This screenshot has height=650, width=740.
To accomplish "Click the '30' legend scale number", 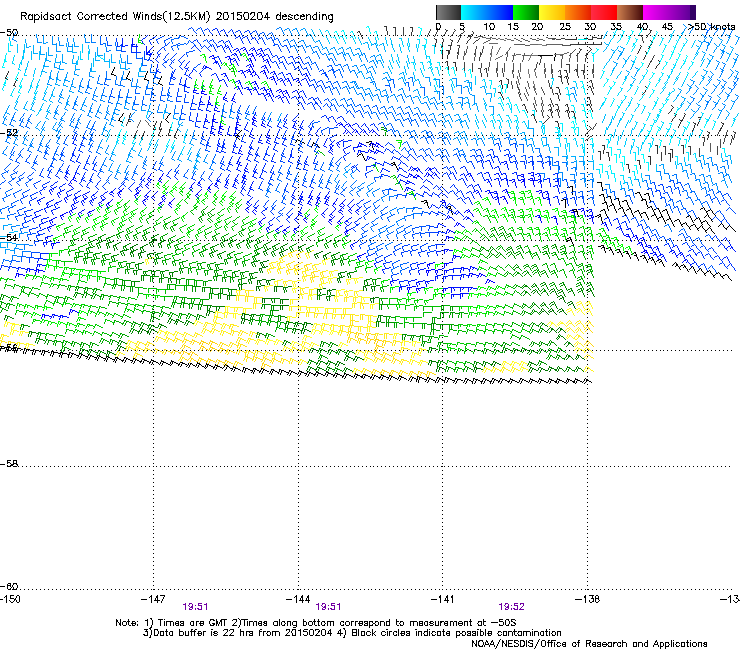I will (x=590, y=27).
